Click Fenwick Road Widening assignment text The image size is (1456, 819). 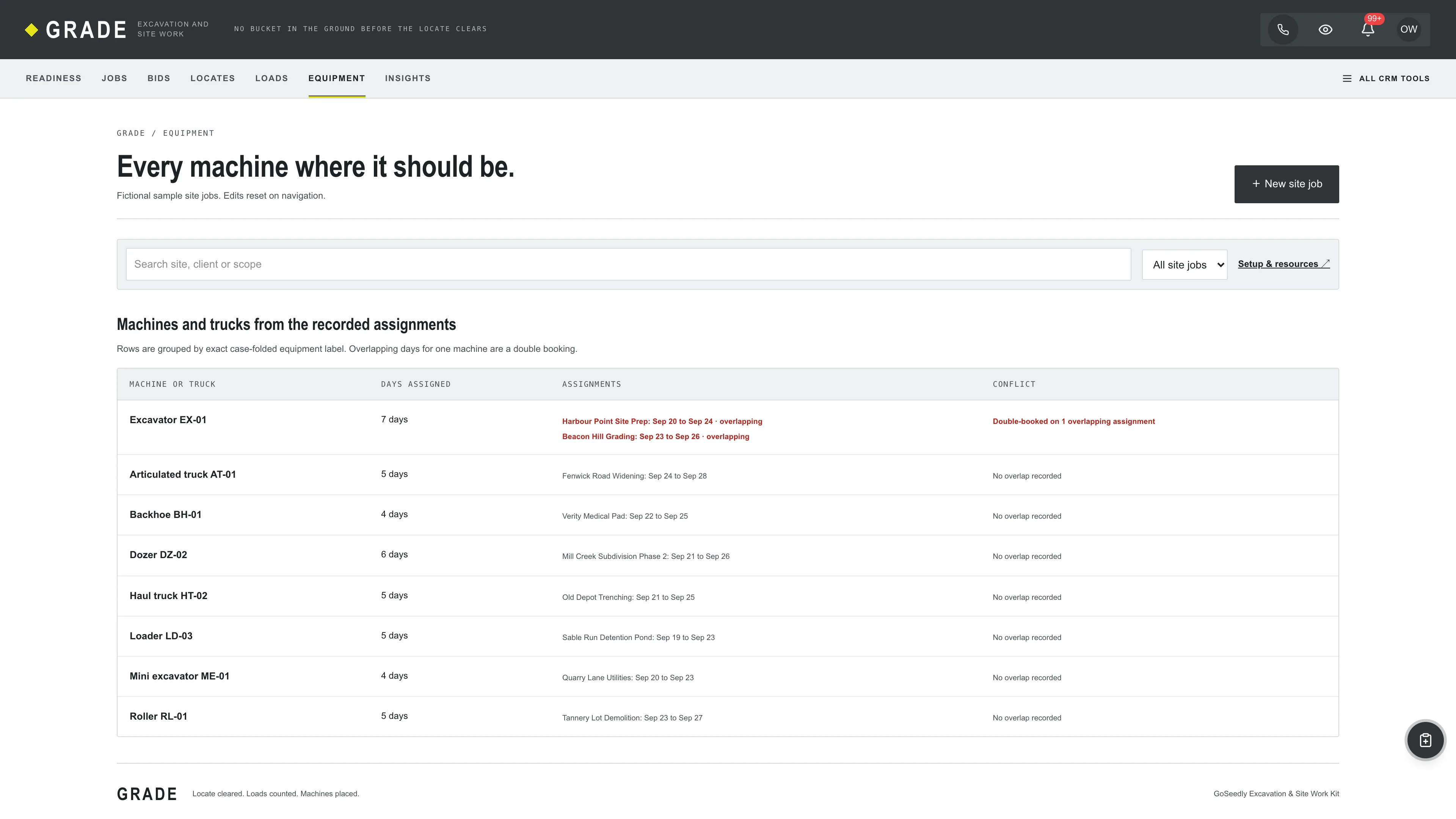[634, 477]
